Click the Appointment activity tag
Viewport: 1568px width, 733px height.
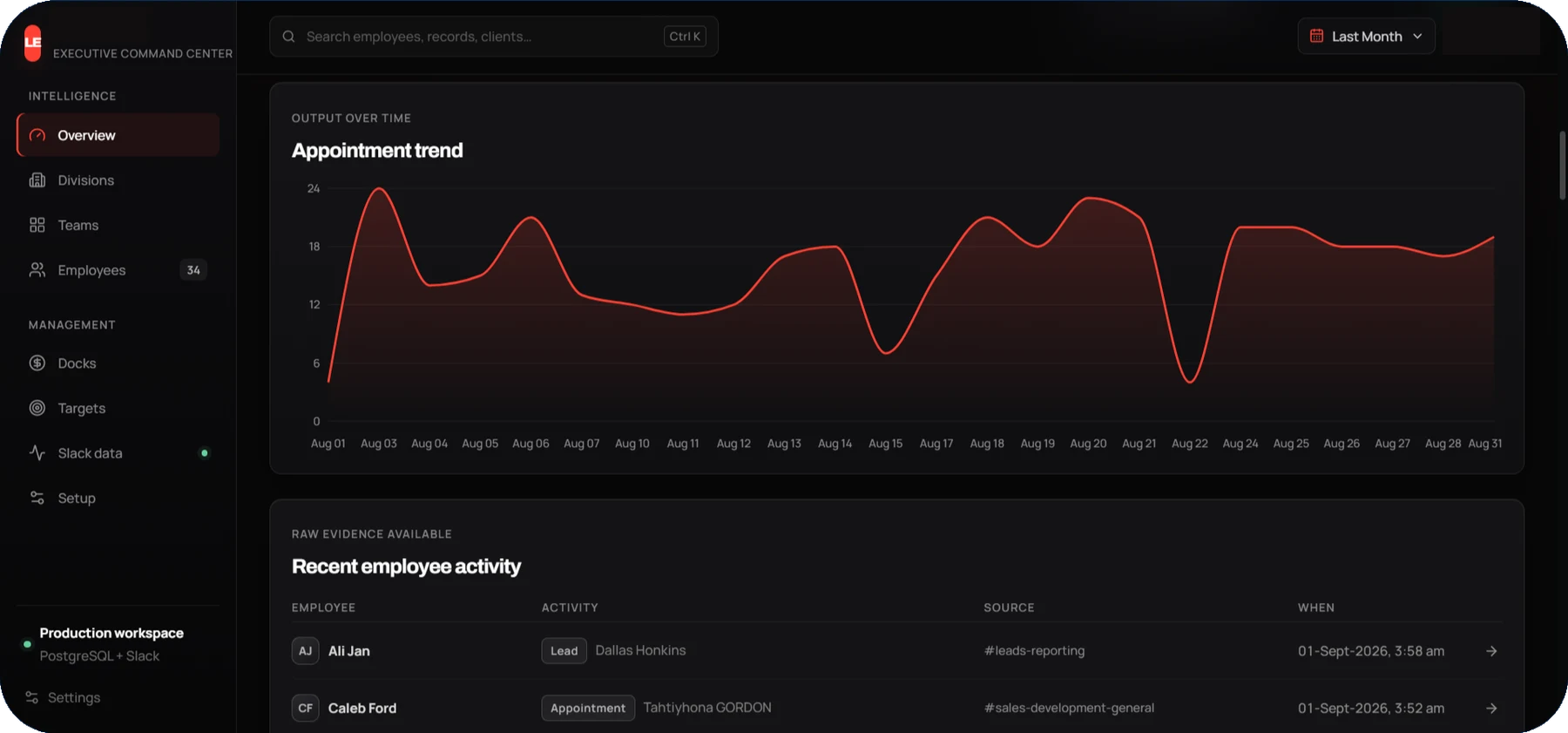(x=588, y=709)
